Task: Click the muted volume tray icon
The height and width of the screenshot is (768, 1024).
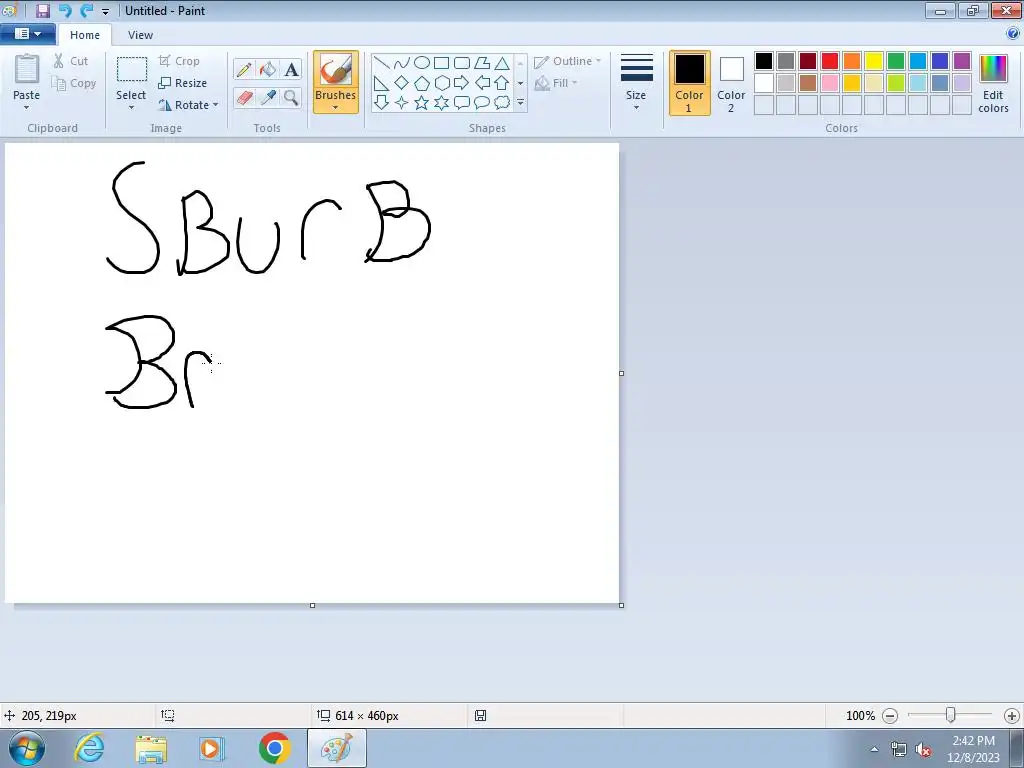Action: 923,750
